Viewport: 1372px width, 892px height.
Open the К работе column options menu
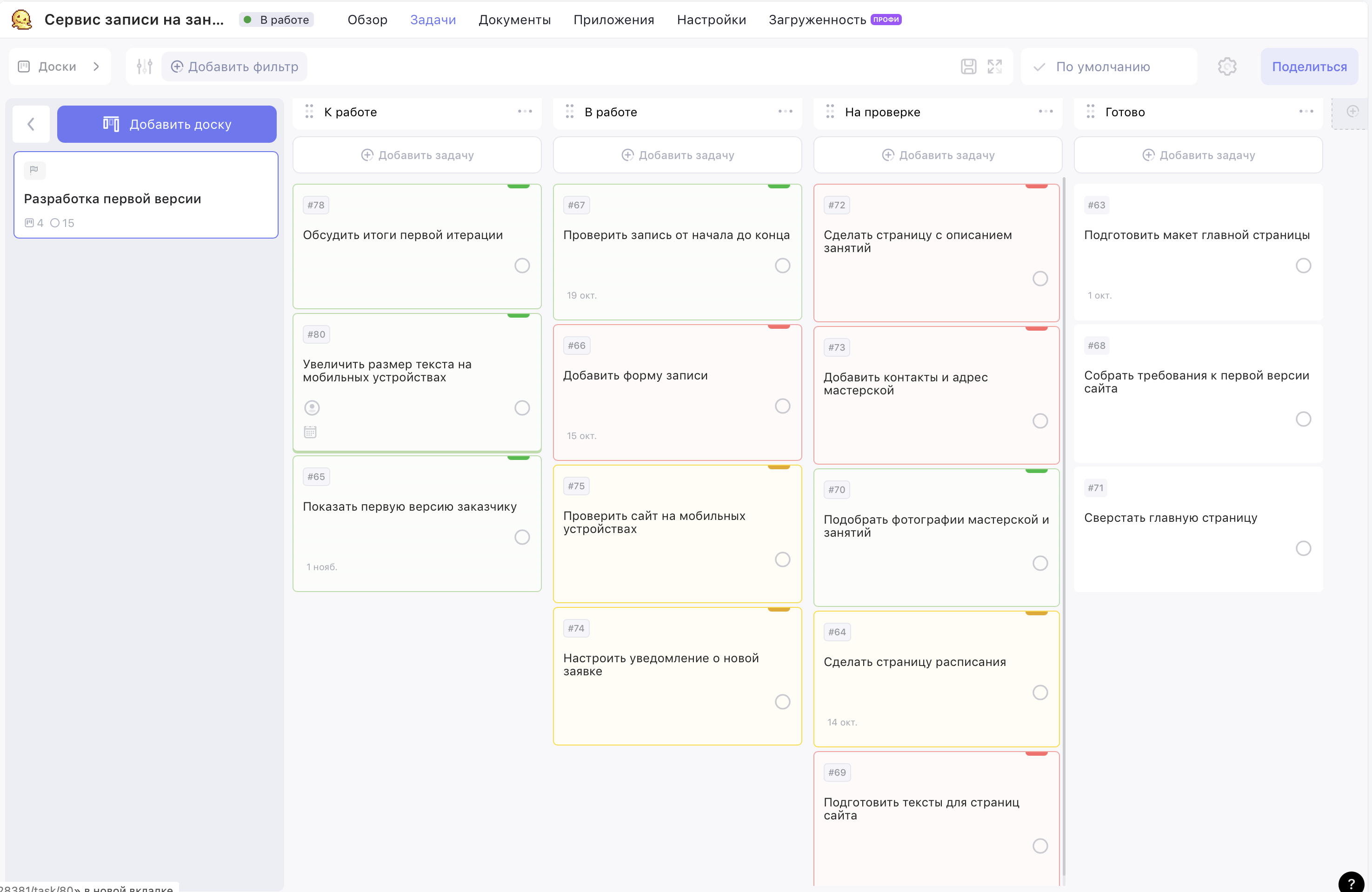[525, 112]
